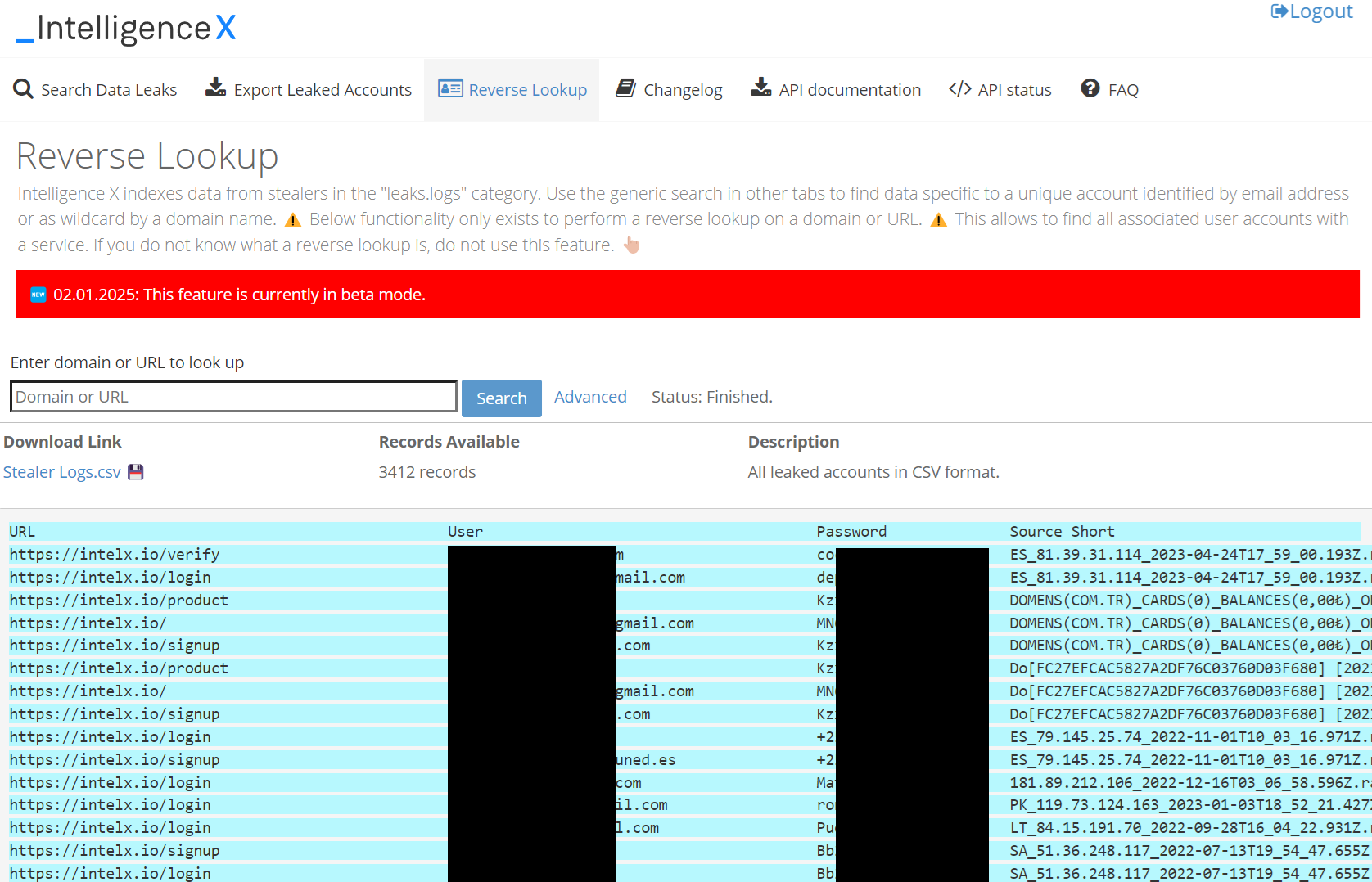The height and width of the screenshot is (882, 1372).
Task: Click the Export Leaked Accounts download icon
Action: coord(215,88)
